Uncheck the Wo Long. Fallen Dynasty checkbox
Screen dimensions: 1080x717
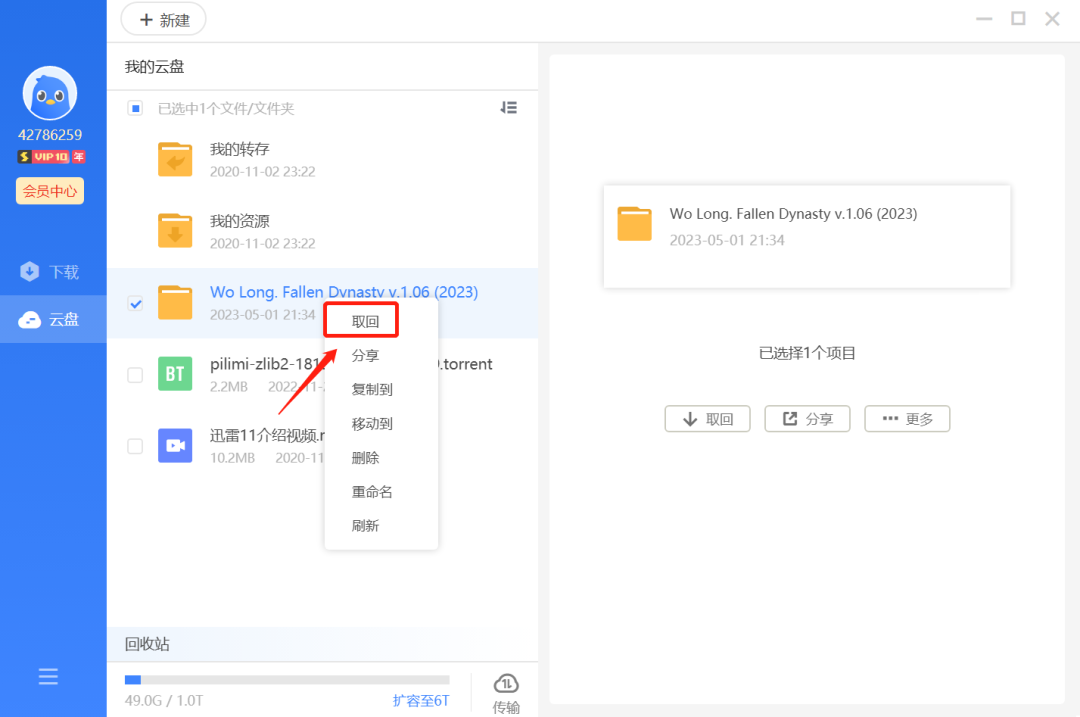pos(135,303)
